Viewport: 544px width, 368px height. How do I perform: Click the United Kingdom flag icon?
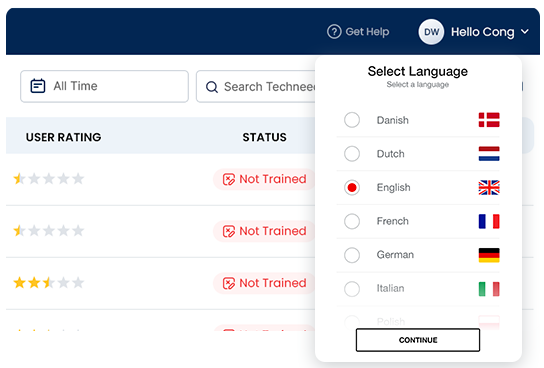pyautogui.click(x=489, y=188)
